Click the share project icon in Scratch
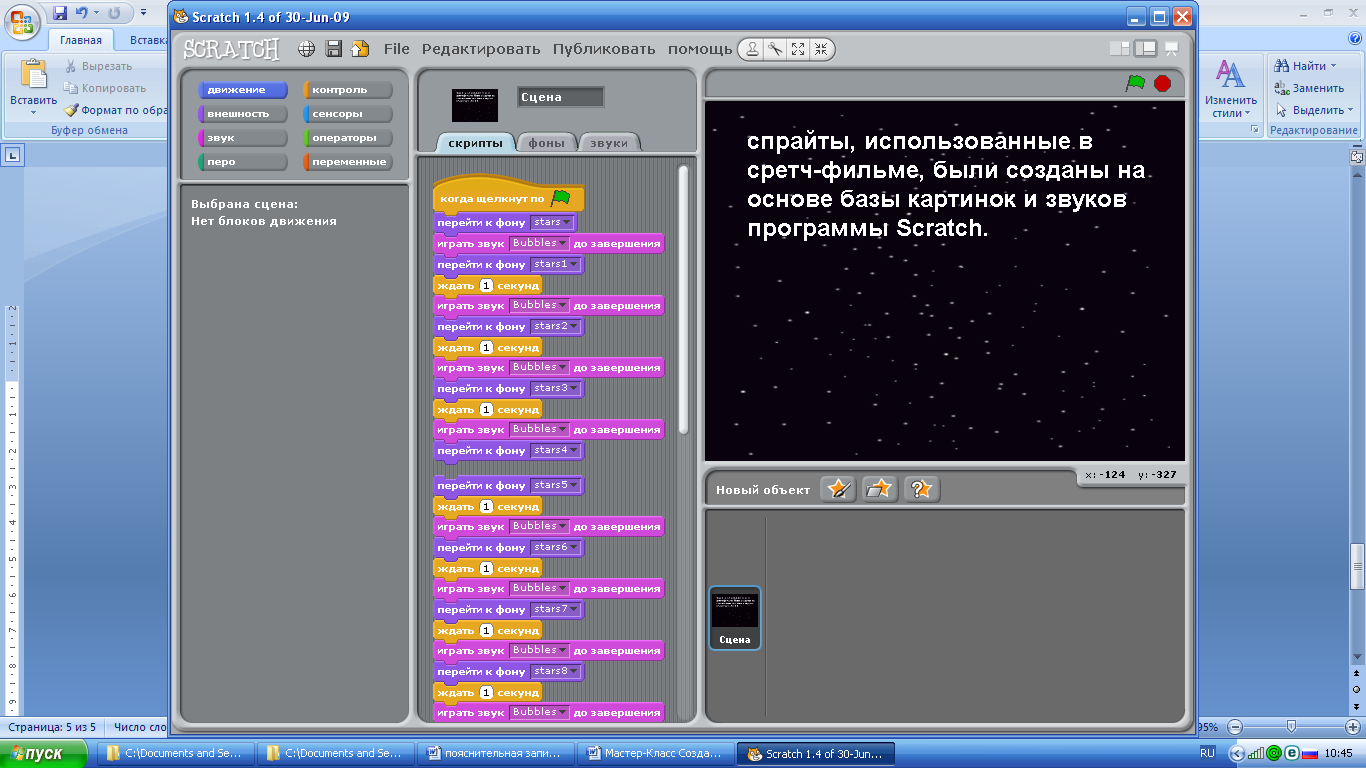 (x=360, y=49)
